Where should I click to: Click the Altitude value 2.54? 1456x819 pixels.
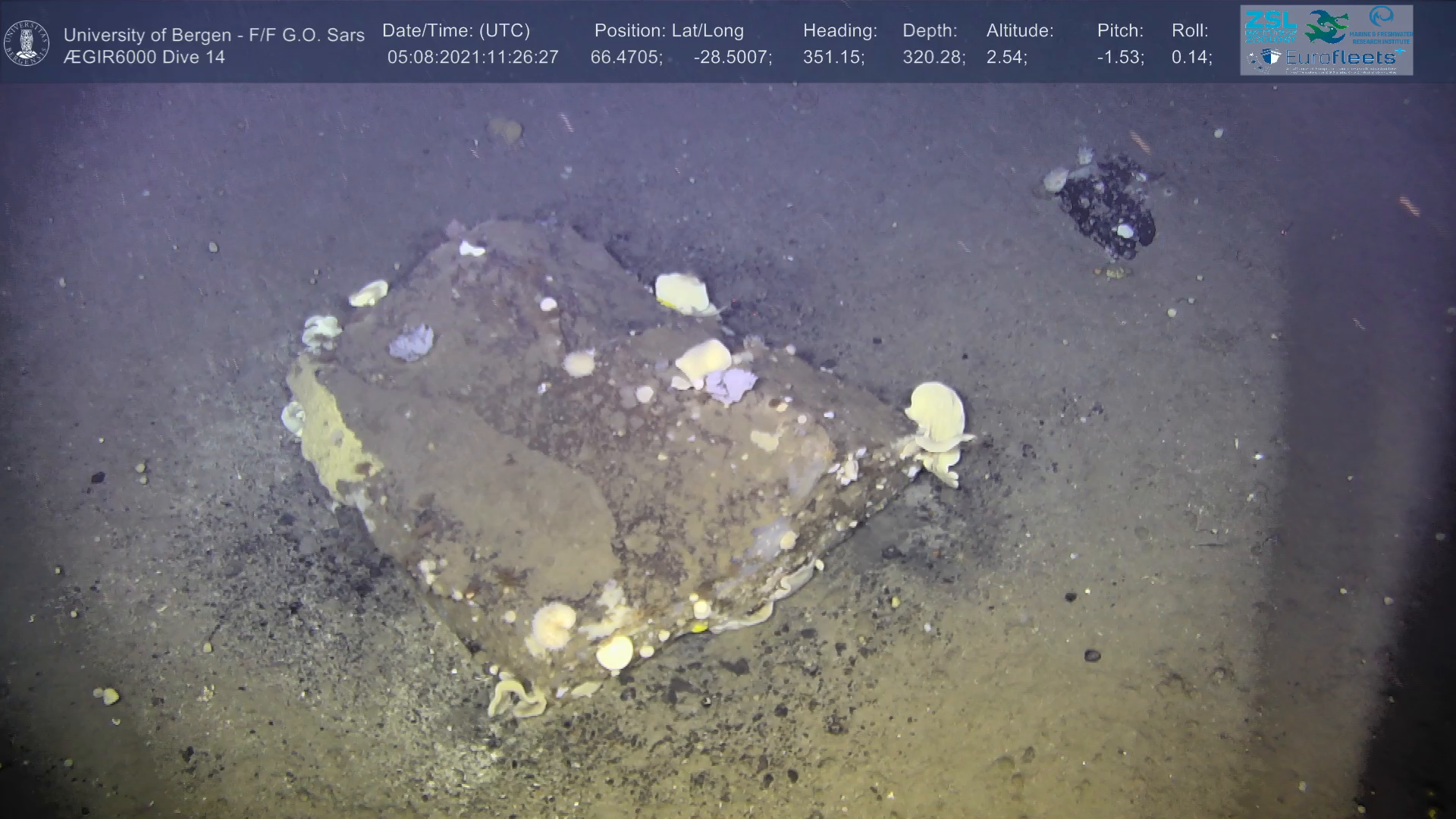pos(1006,58)
